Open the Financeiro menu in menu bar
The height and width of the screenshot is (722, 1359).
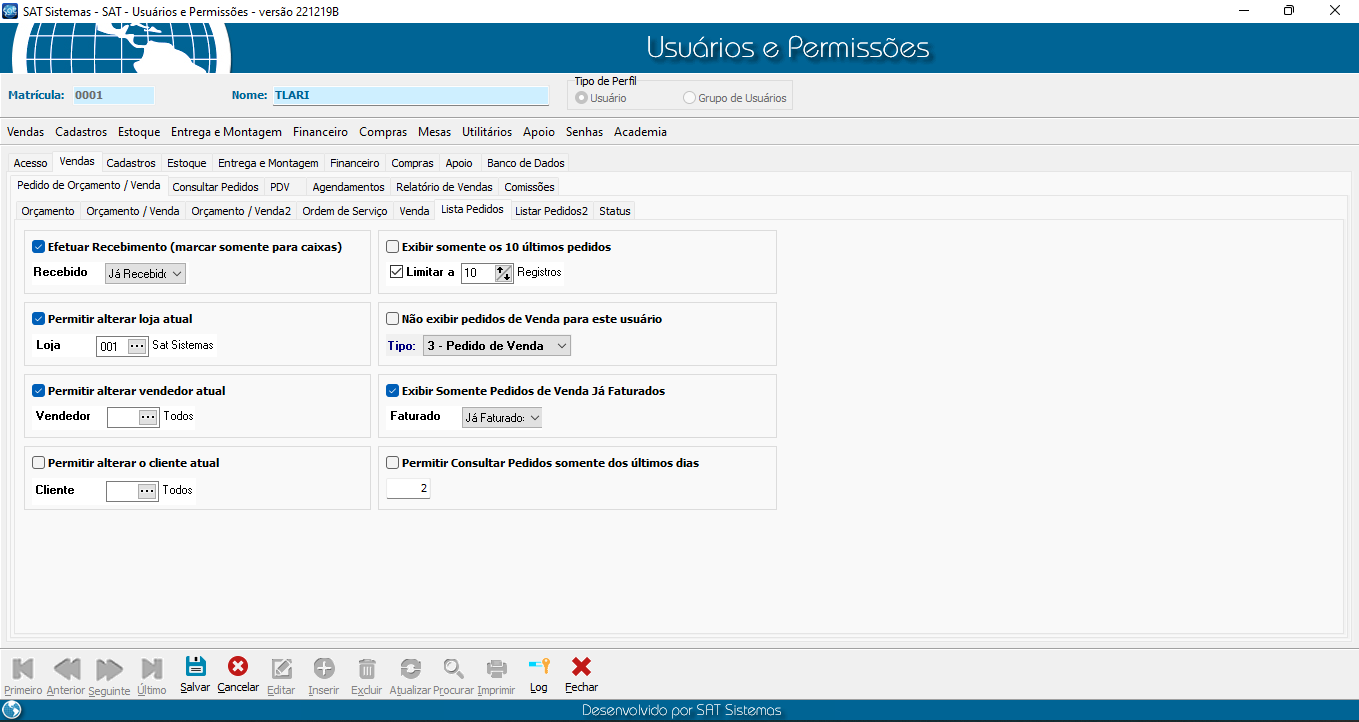(320, 132)
